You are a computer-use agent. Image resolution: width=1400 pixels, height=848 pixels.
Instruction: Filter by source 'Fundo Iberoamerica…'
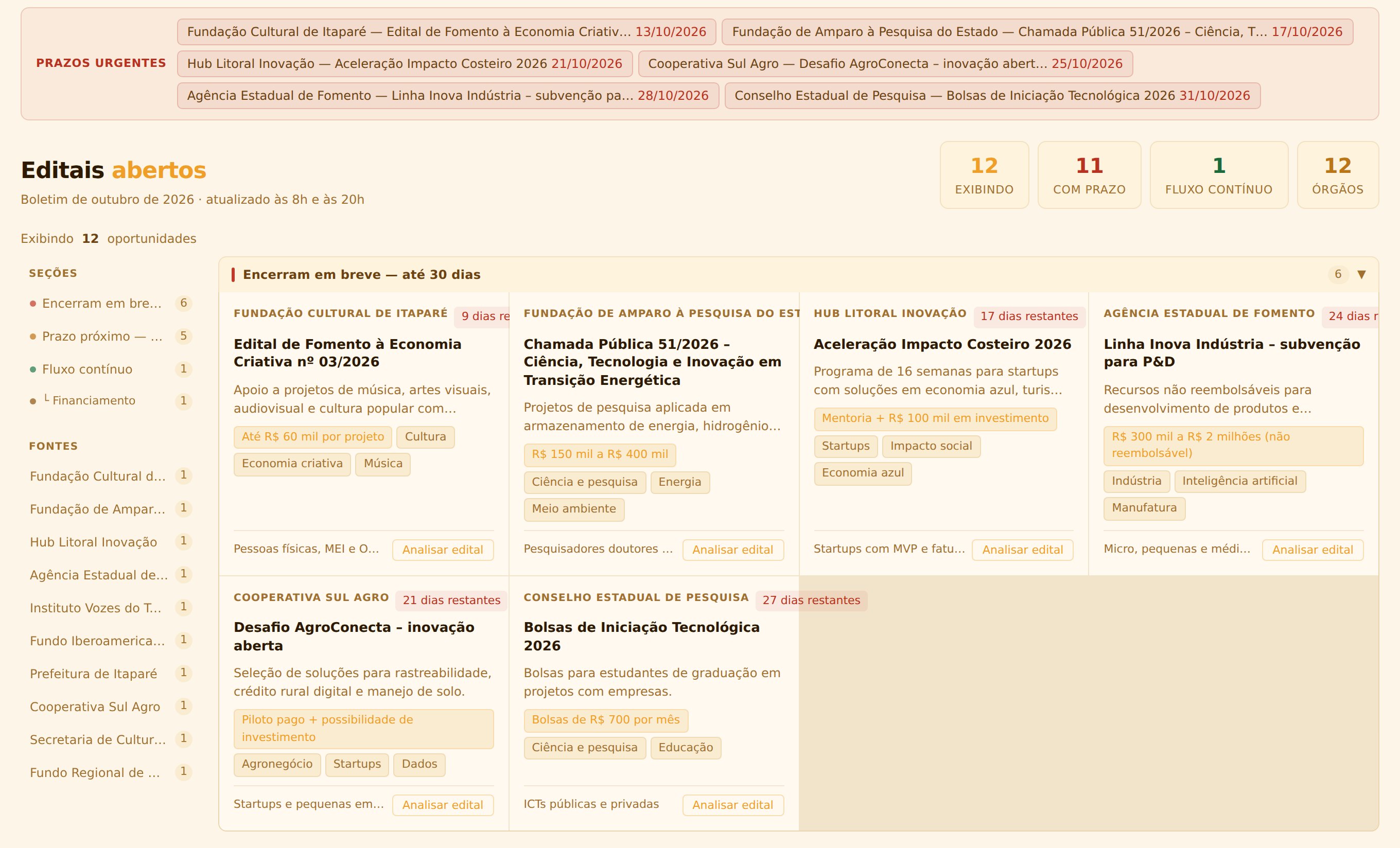[110, 641]
